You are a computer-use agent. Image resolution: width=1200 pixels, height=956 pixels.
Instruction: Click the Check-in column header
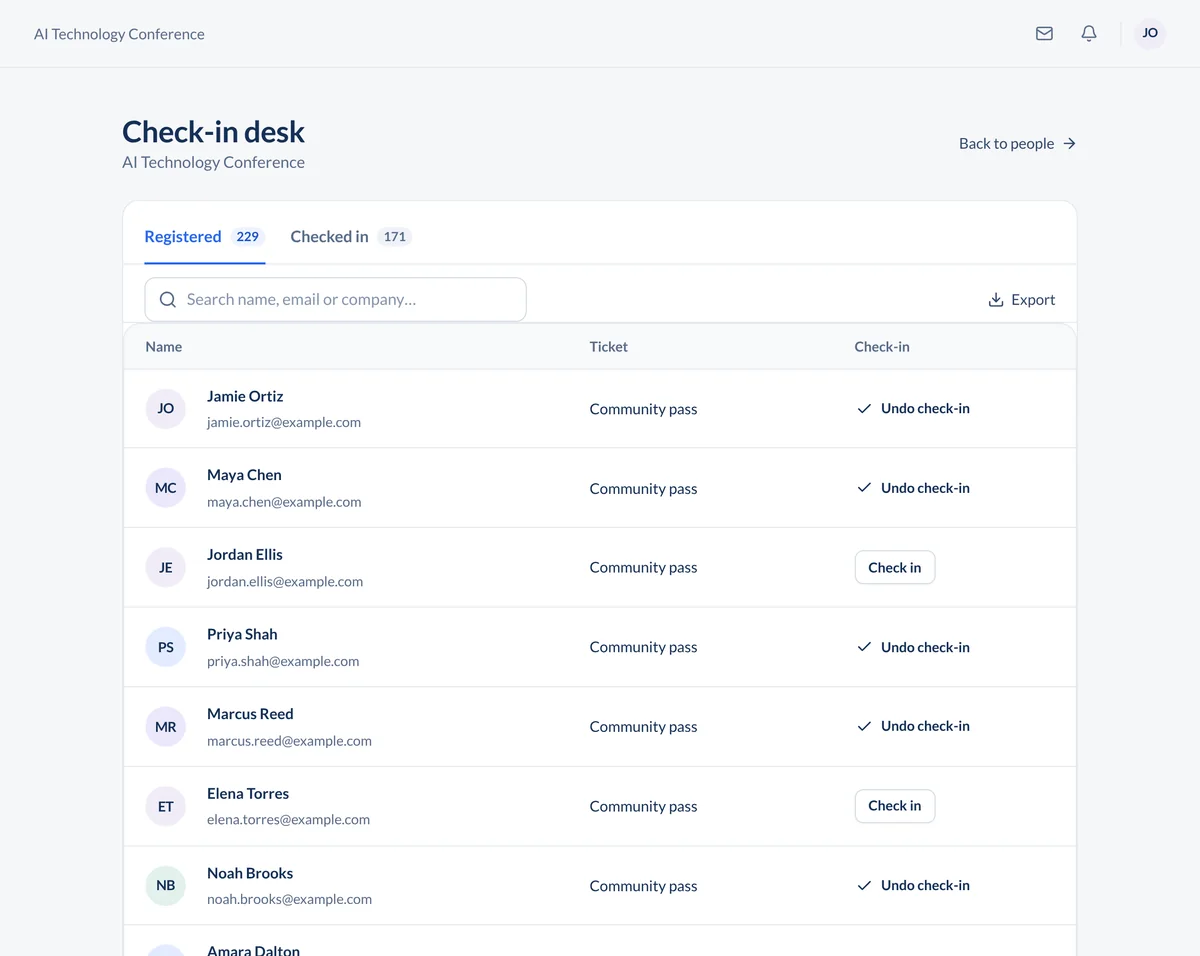click(882, 347)
